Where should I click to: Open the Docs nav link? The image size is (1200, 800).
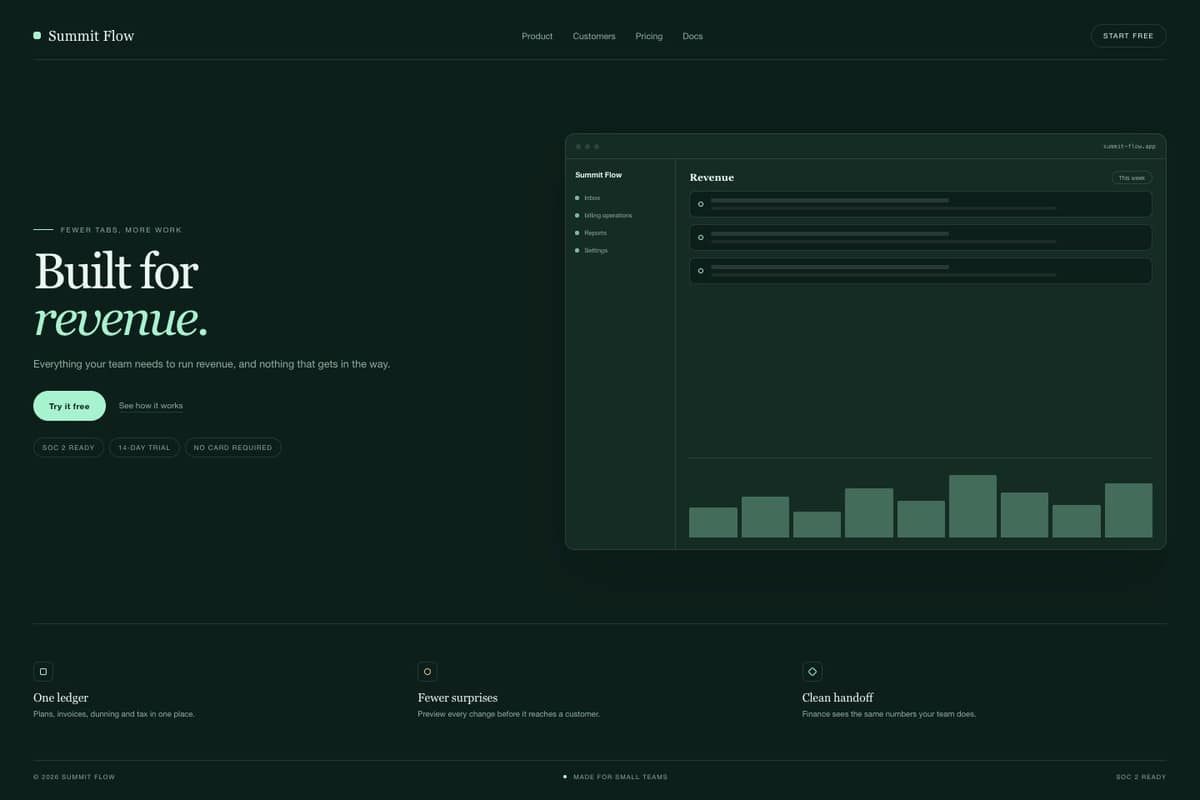(693, 36)
